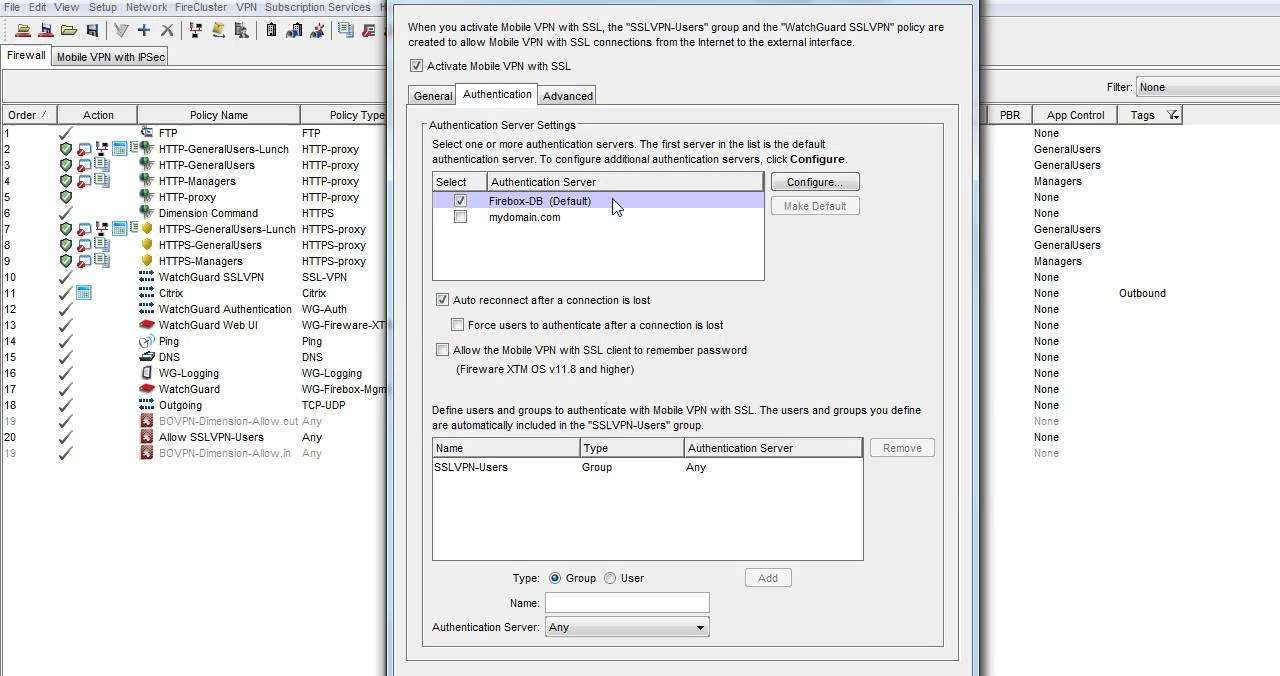Viewport: 1280px width, 676px height.
Task: Click the DNS policy icon
Action: [147, 357]
